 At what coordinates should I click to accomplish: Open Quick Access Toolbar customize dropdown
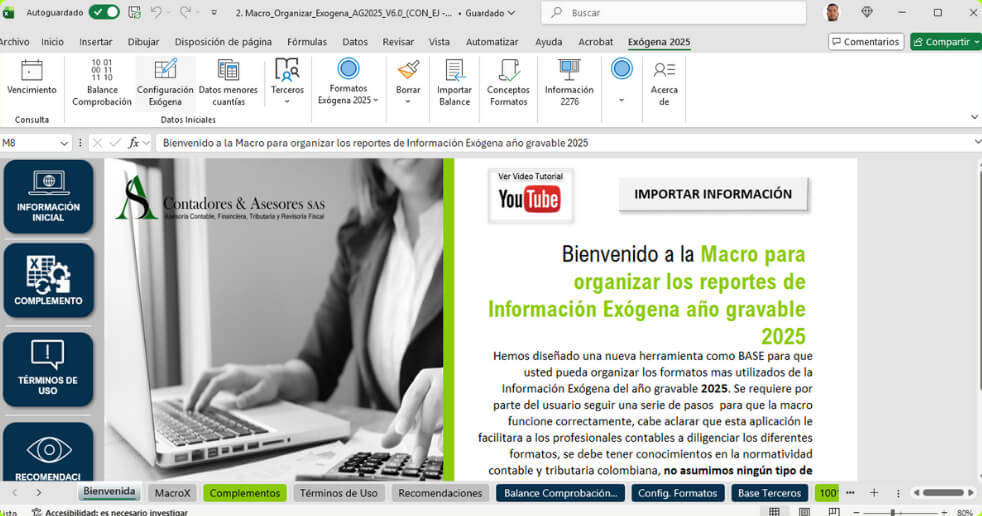point(214,13)
